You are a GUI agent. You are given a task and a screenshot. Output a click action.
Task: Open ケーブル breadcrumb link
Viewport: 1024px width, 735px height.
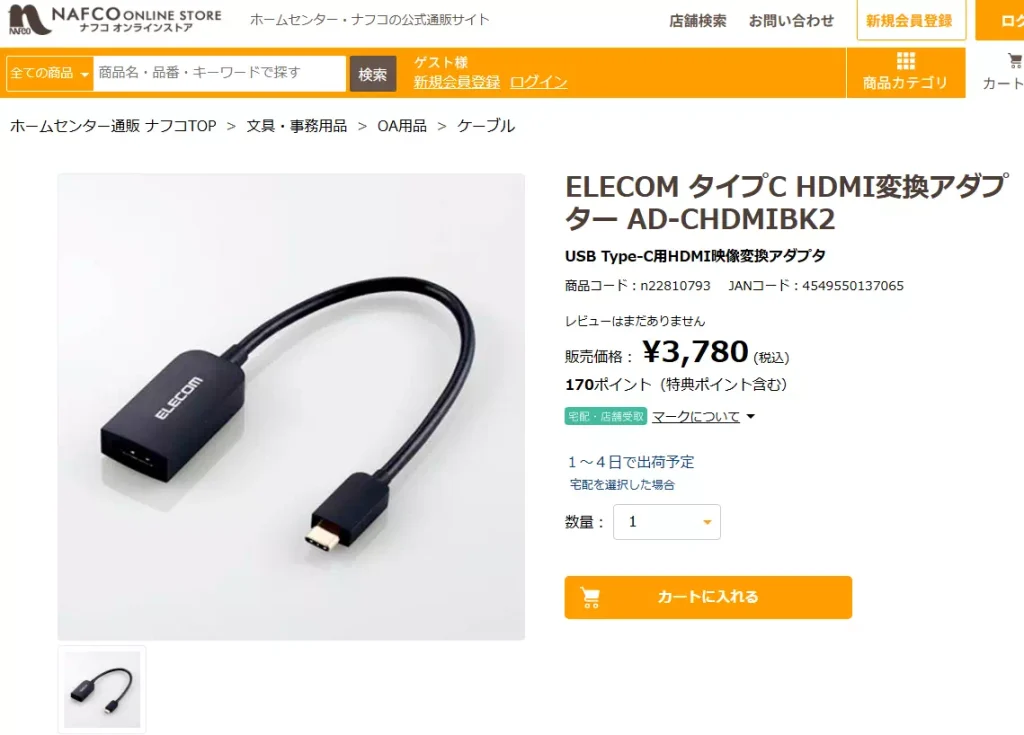coord(486,125)
